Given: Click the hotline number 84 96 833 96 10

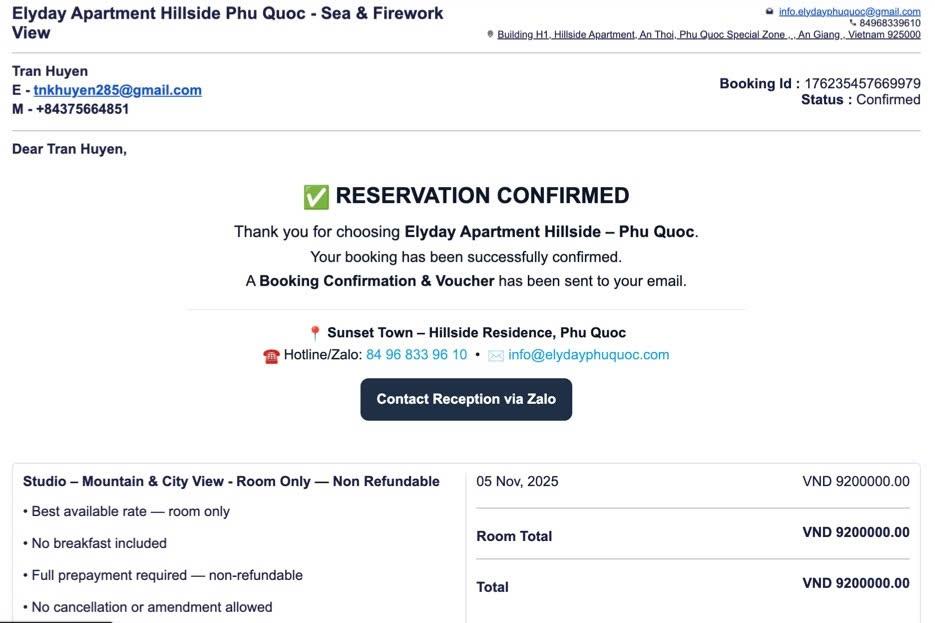Looking at the screenshot, I should click(x=416, y=355).
